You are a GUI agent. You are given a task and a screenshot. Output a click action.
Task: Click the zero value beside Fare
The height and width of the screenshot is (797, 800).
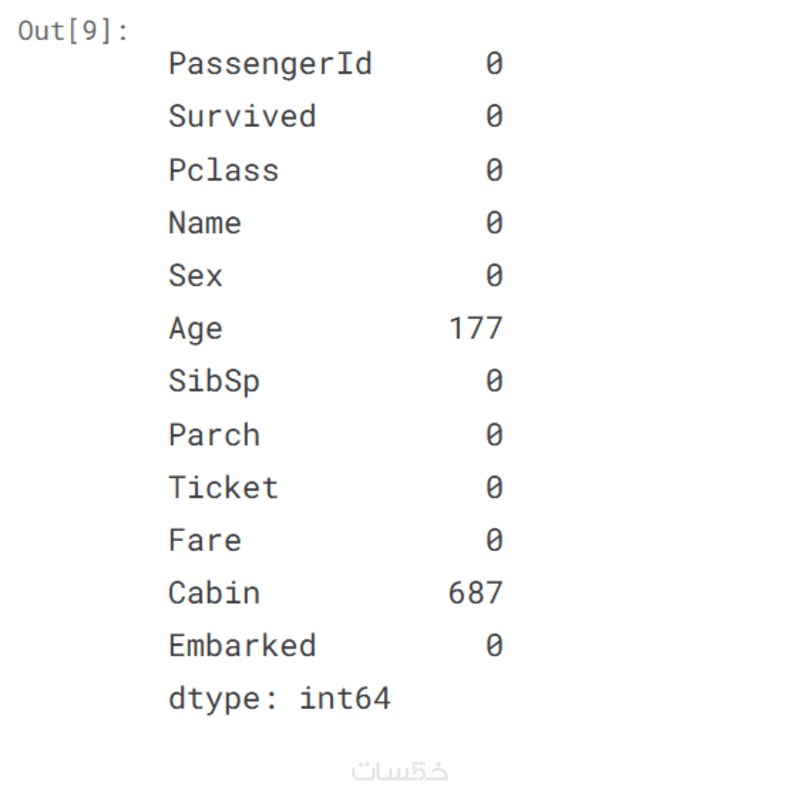[494, 541]
